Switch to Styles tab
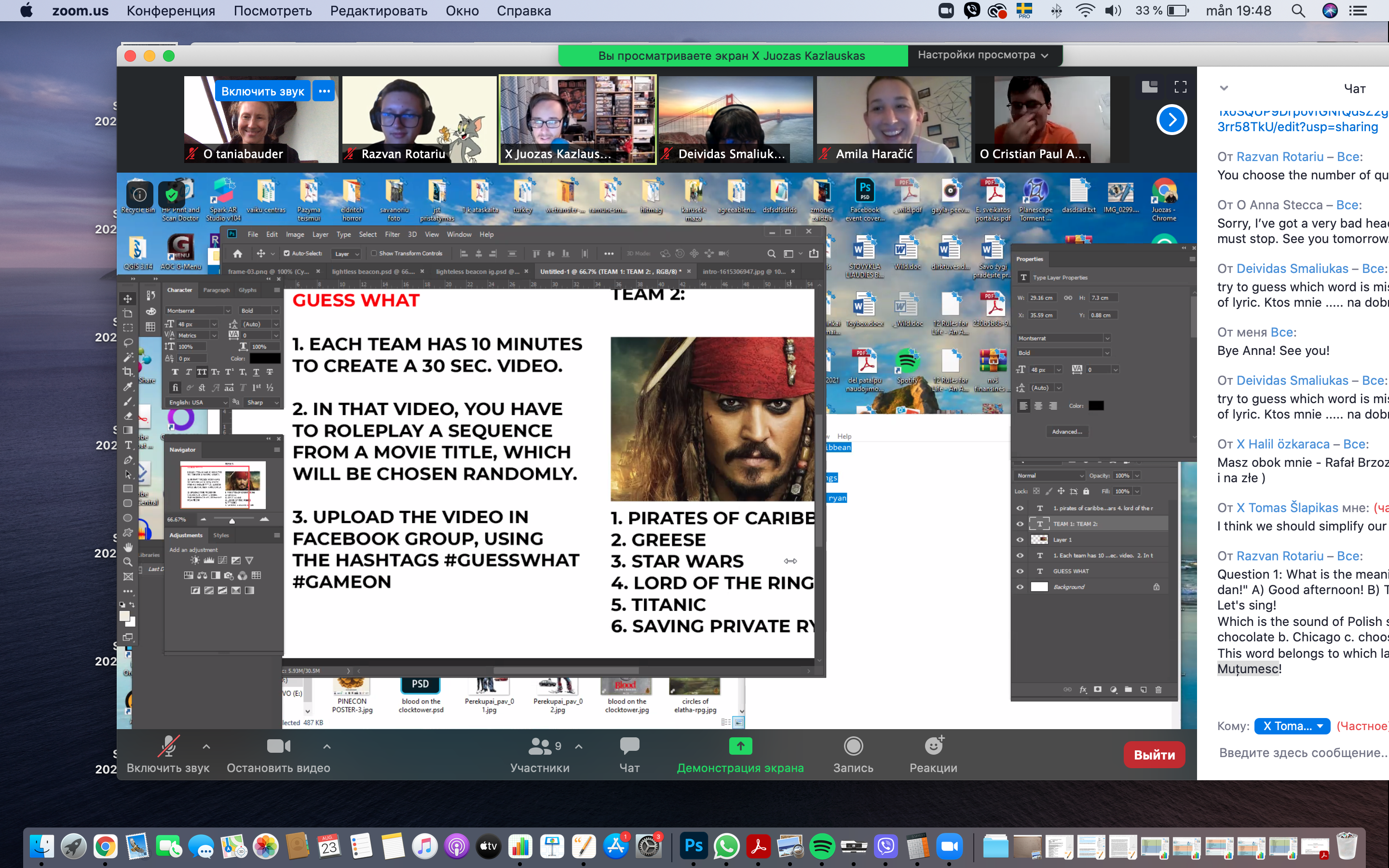This screenshot has height=868, width=1389. (221, 535)
